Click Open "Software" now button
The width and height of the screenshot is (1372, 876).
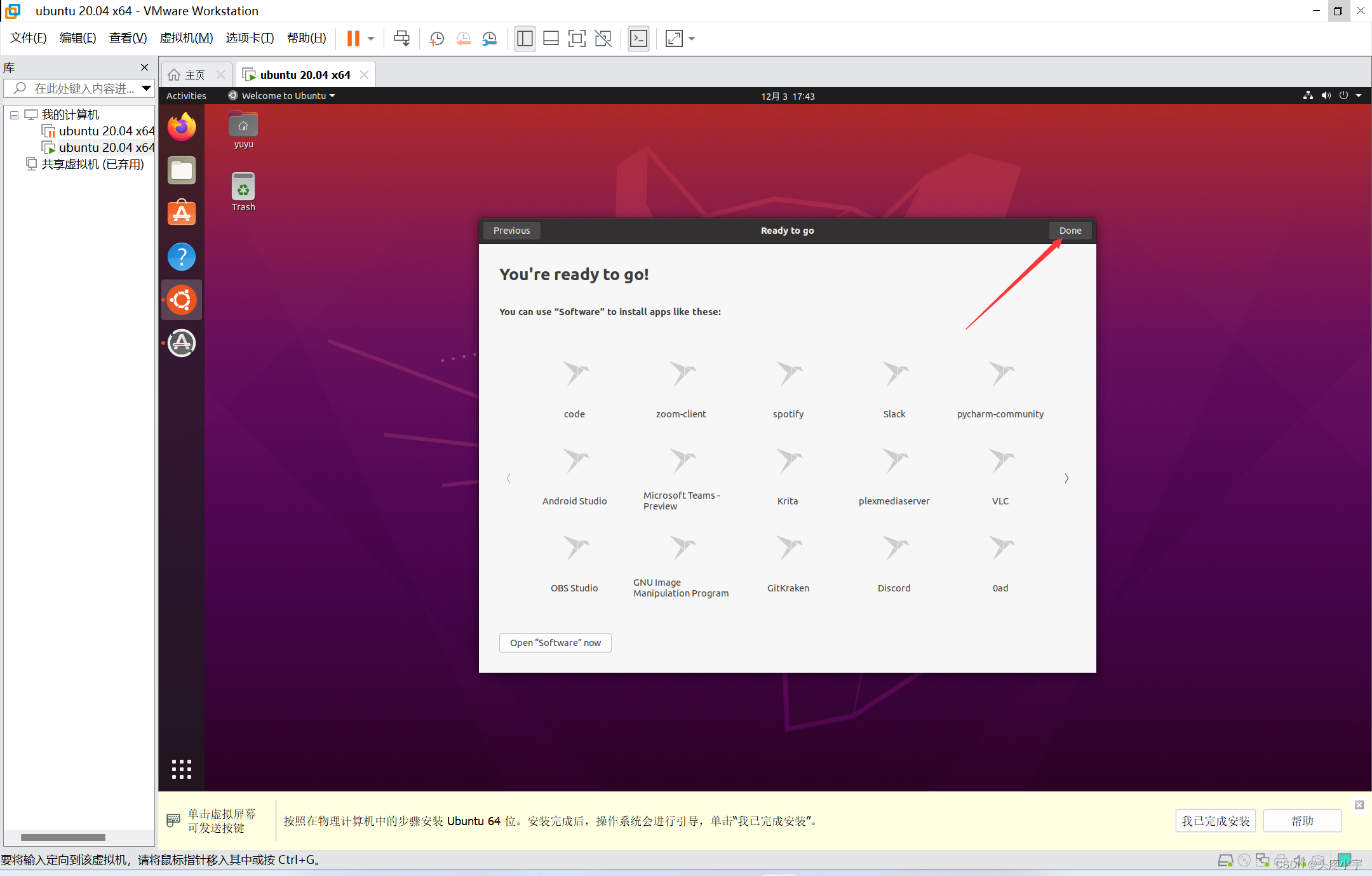tap(555, 643)
